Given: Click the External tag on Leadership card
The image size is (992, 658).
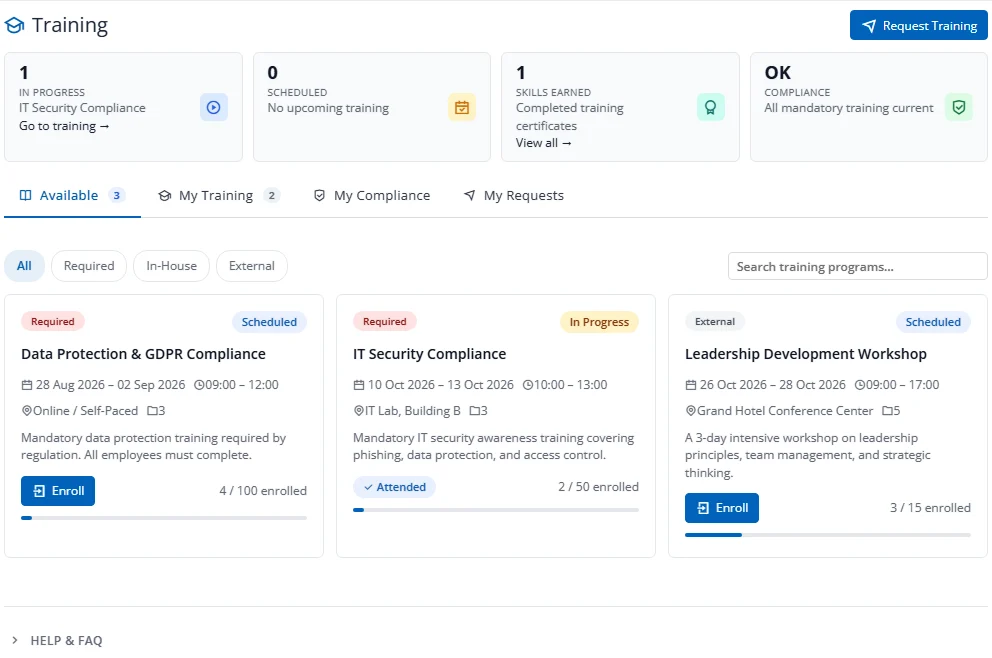Looking at the screenshot, I should pos(715,321).
